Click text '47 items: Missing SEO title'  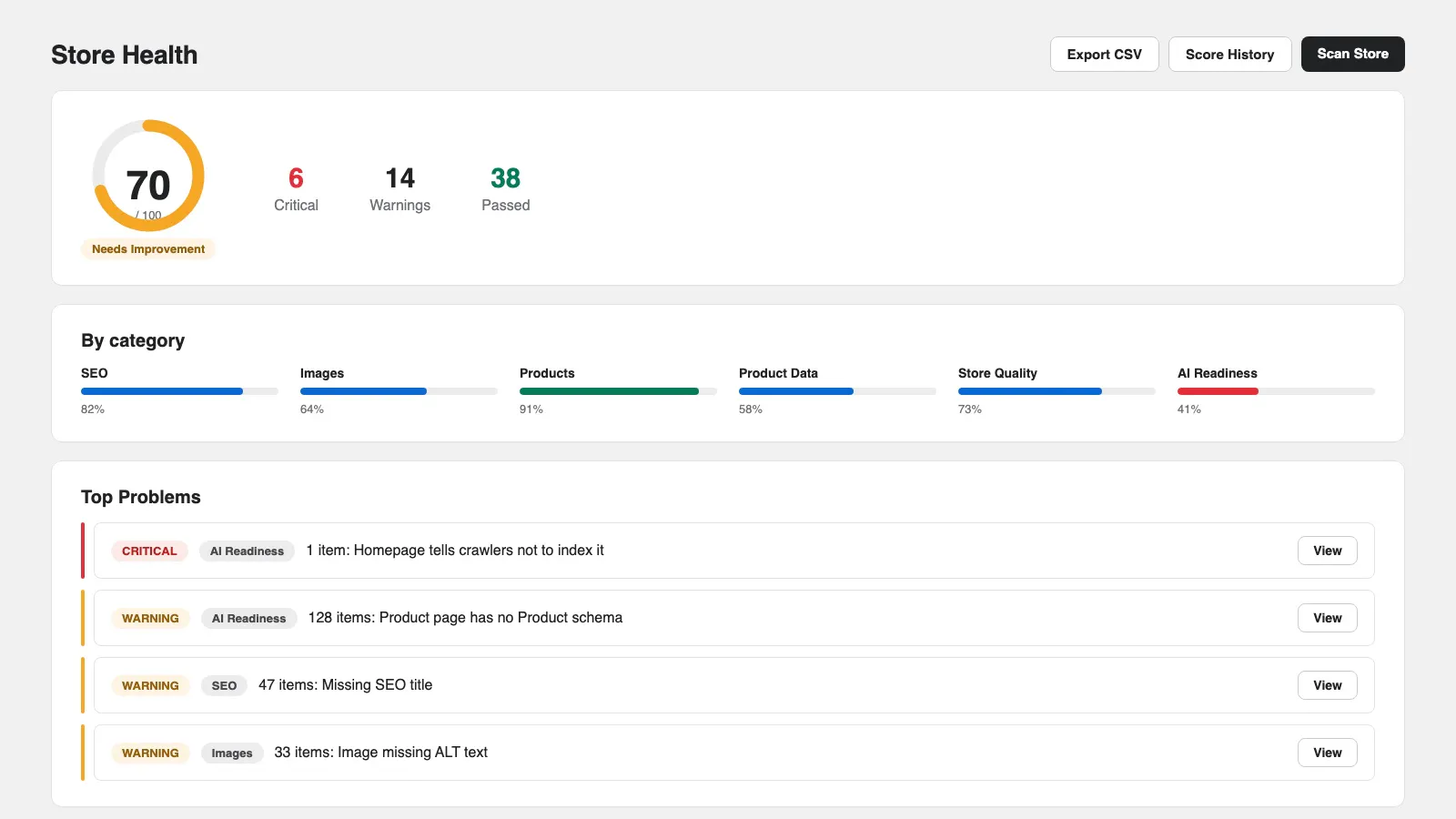tap(345, 685)
